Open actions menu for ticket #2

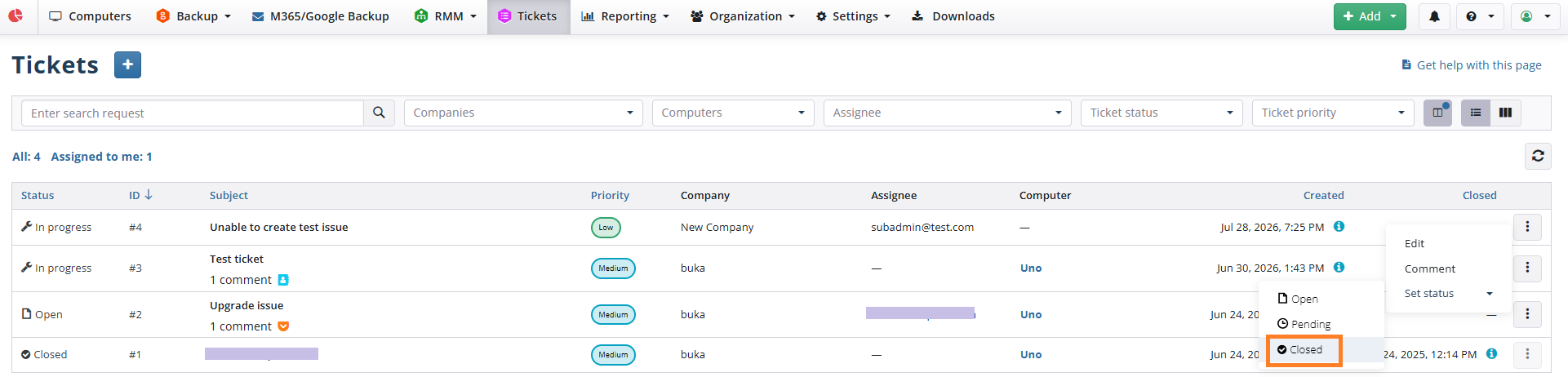tap(1527, 314)
